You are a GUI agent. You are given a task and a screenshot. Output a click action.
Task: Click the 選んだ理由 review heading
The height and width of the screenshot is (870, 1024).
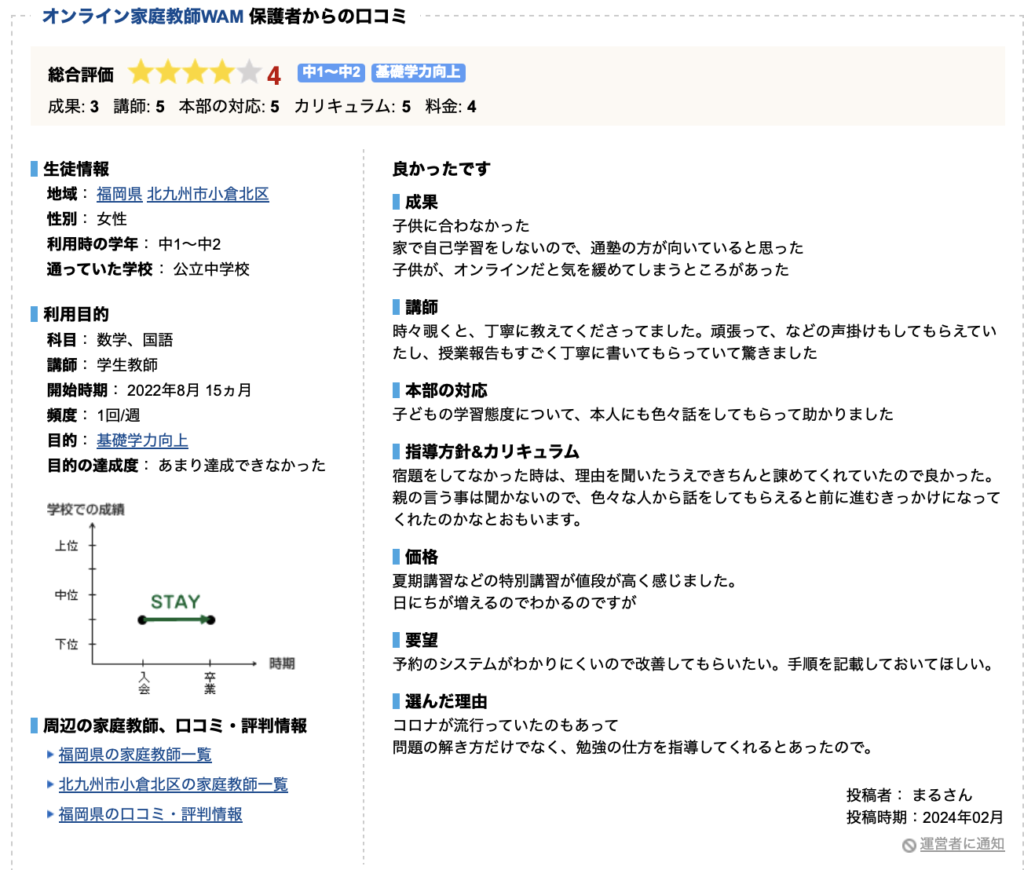click(x=446, y=701)
